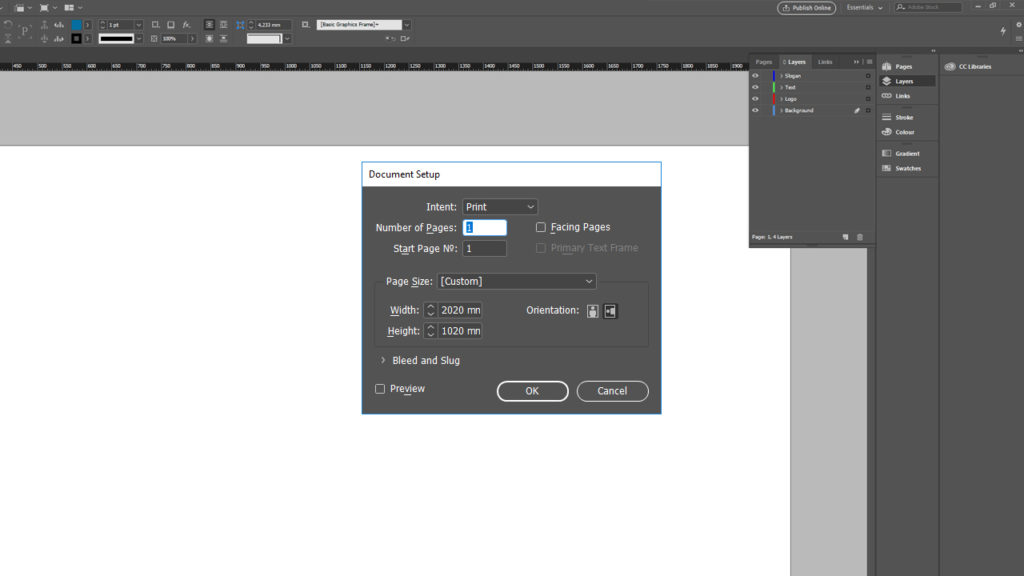Click the Number of Pages input field
The width and height of the screenshot is (1024, 576).
[485, 227]
